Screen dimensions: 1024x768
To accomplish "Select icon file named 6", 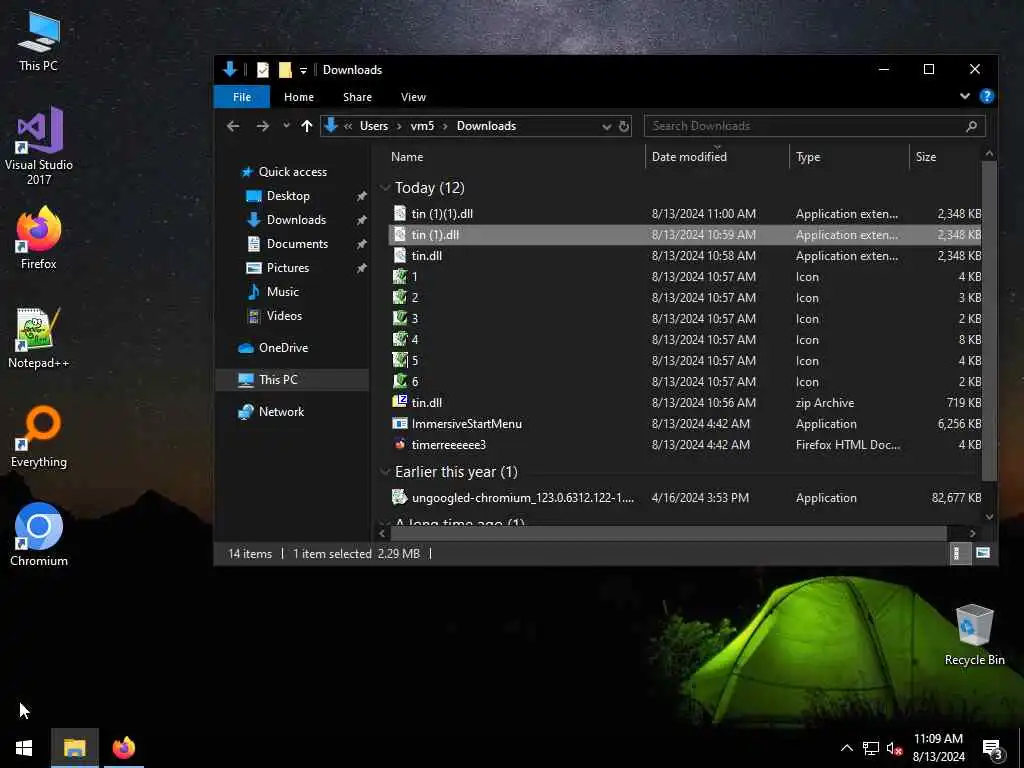I will [x=684, y=382].
